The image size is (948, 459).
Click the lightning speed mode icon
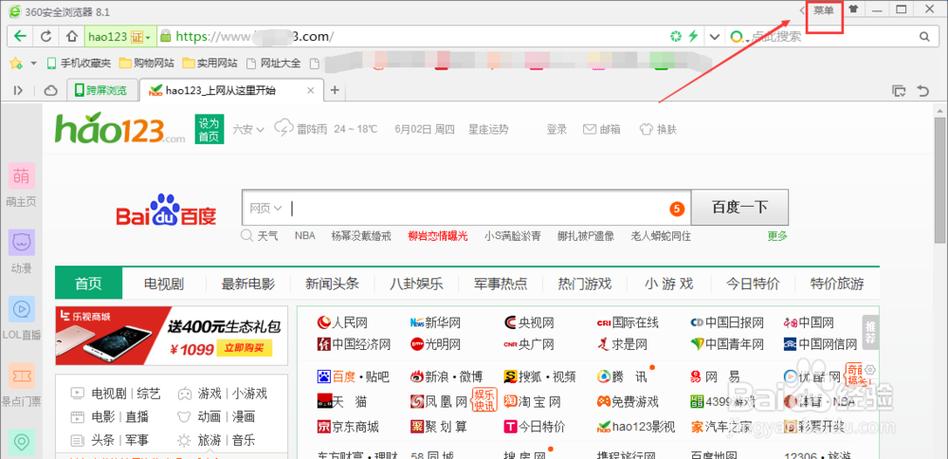click(x=693, y=36)
